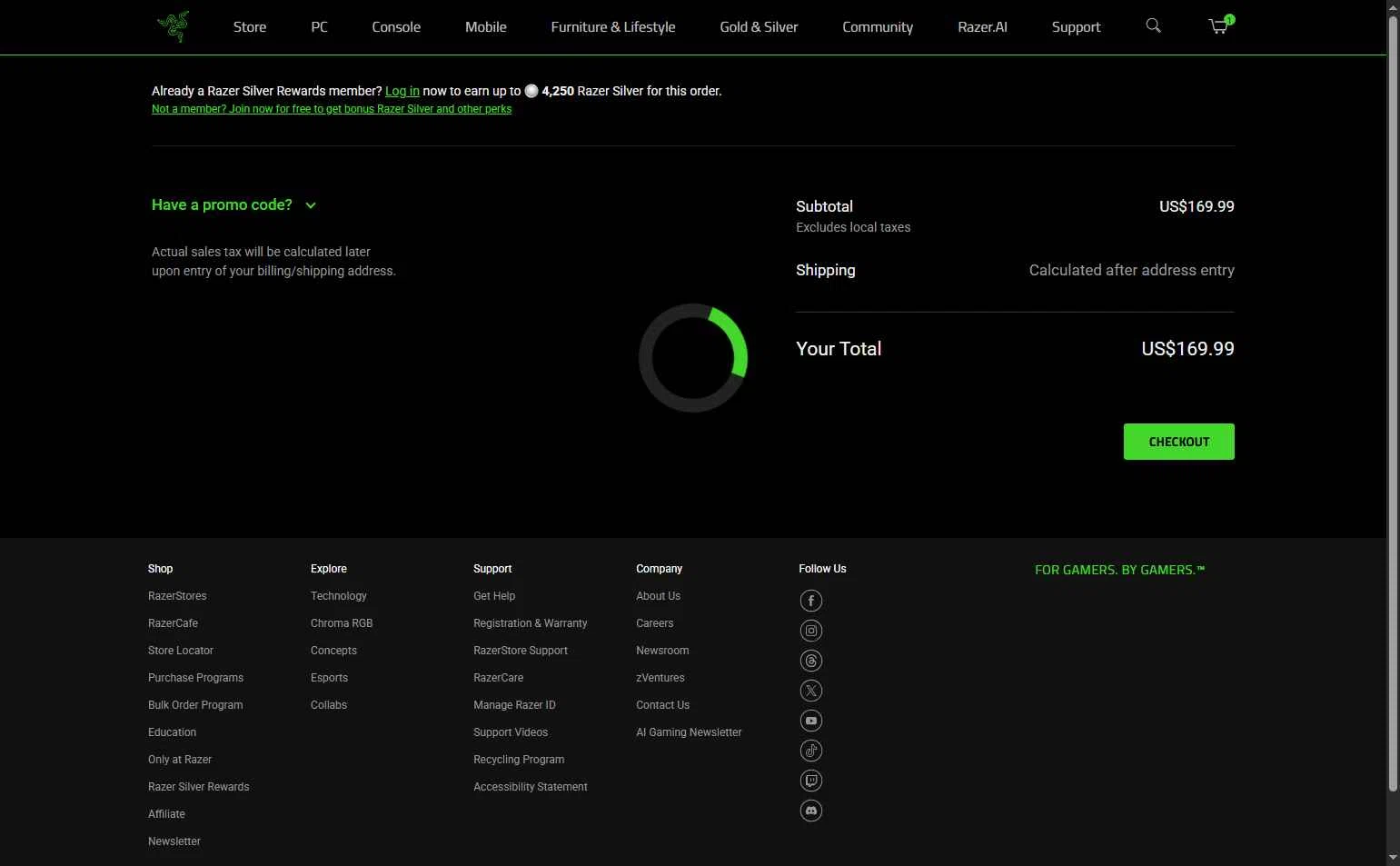
Task: Open Razer Instagram icon
Action: (x=811, y=631)
